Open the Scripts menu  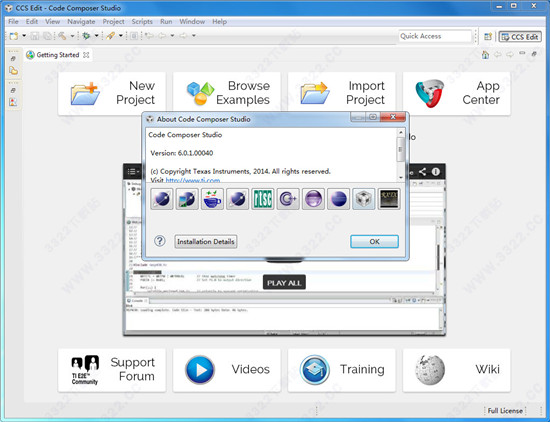pos(142,21)
